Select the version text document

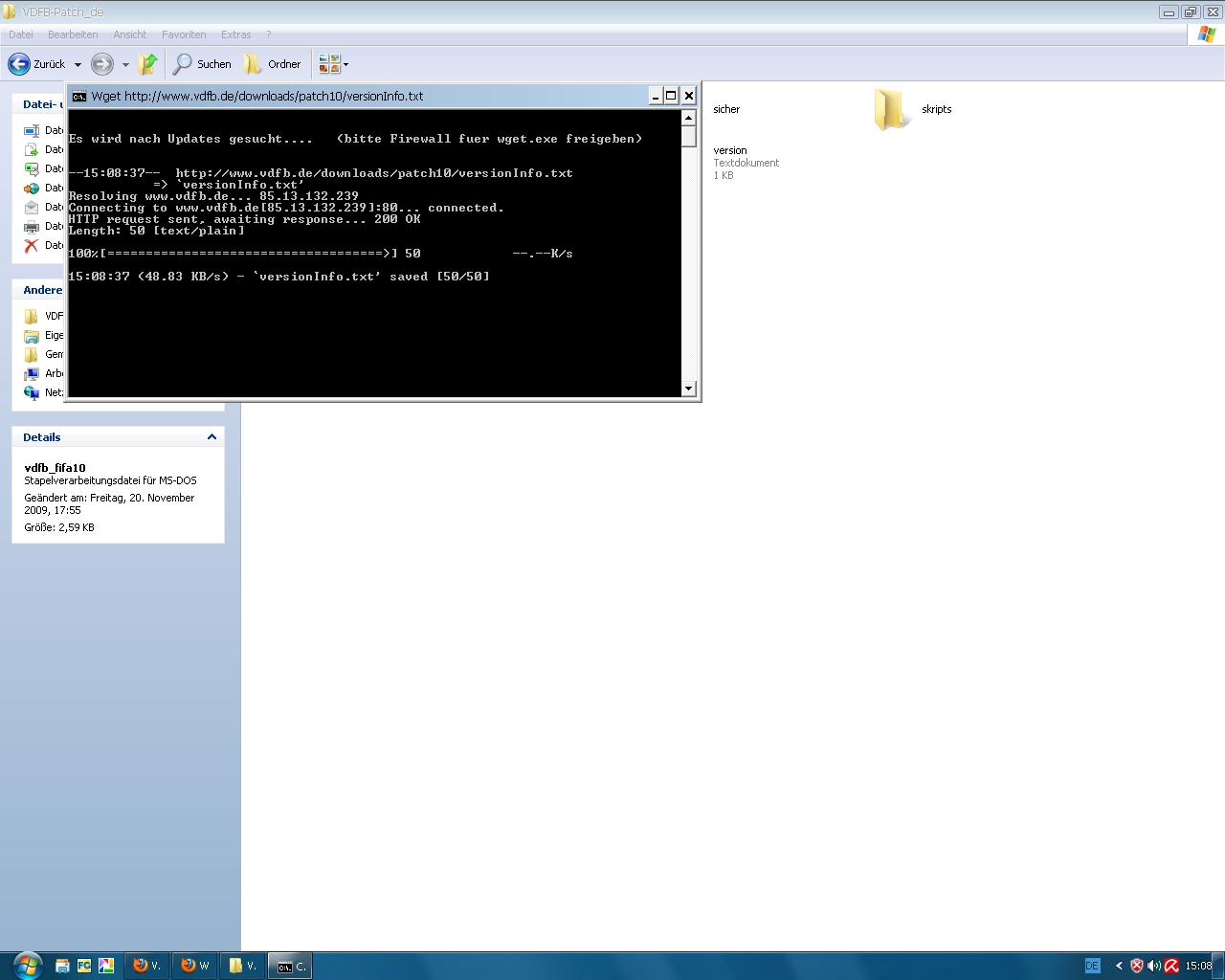coord(730,151)
